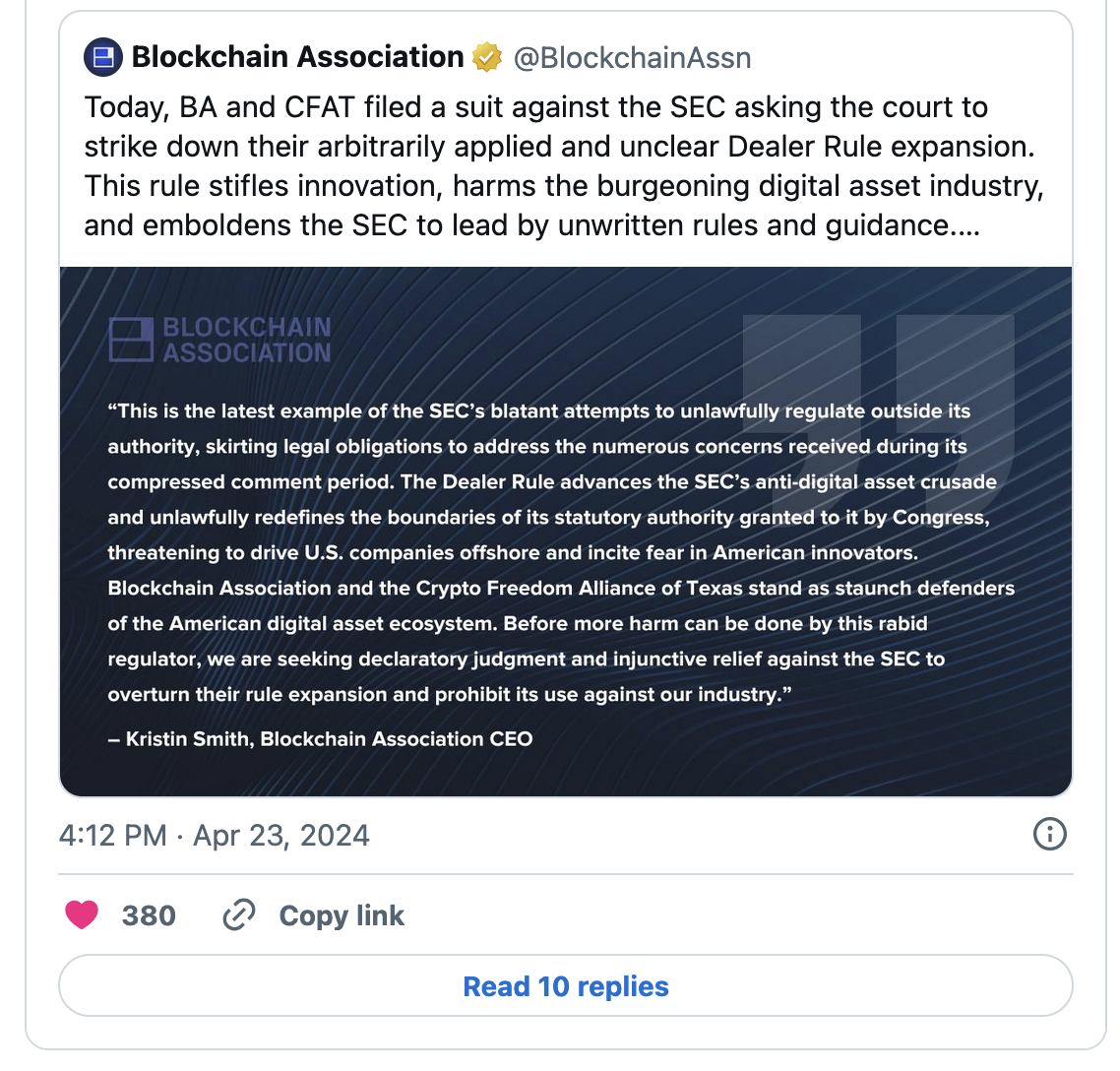Open the Twitter info circle icon
Screen dimensions: 1120x1071
[1050, 835]
